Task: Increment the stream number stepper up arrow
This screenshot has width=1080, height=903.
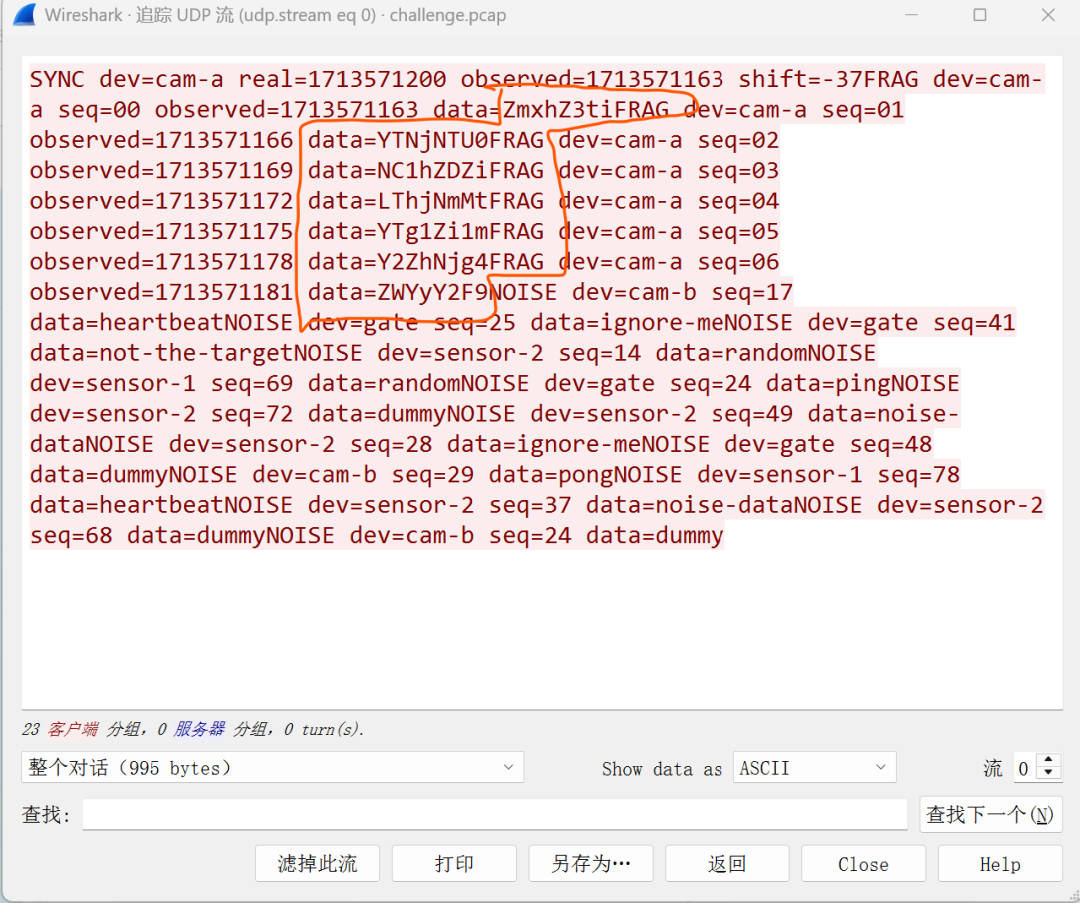Action: point(1048,760)
